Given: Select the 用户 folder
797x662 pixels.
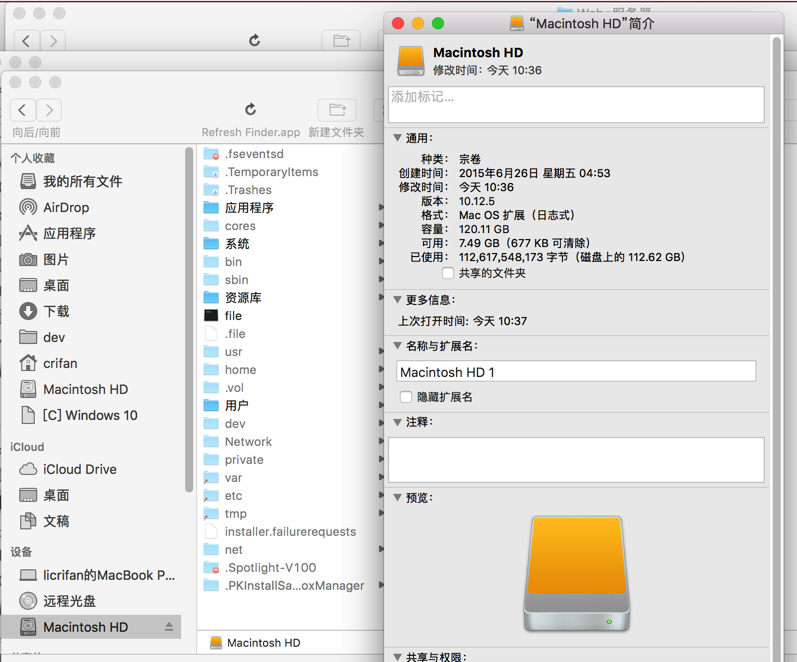Looking at the screenshot, I should tap(226, 405).
